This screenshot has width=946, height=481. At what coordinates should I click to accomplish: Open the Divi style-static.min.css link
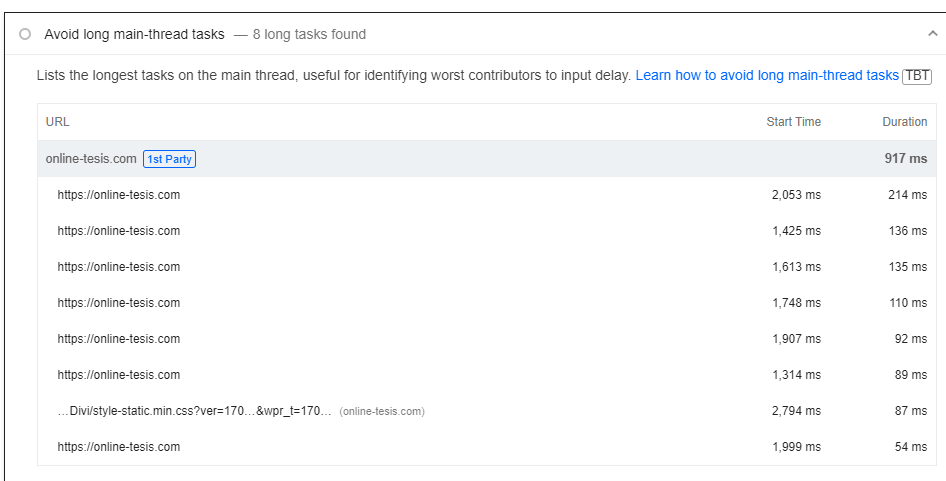[195, 411]
